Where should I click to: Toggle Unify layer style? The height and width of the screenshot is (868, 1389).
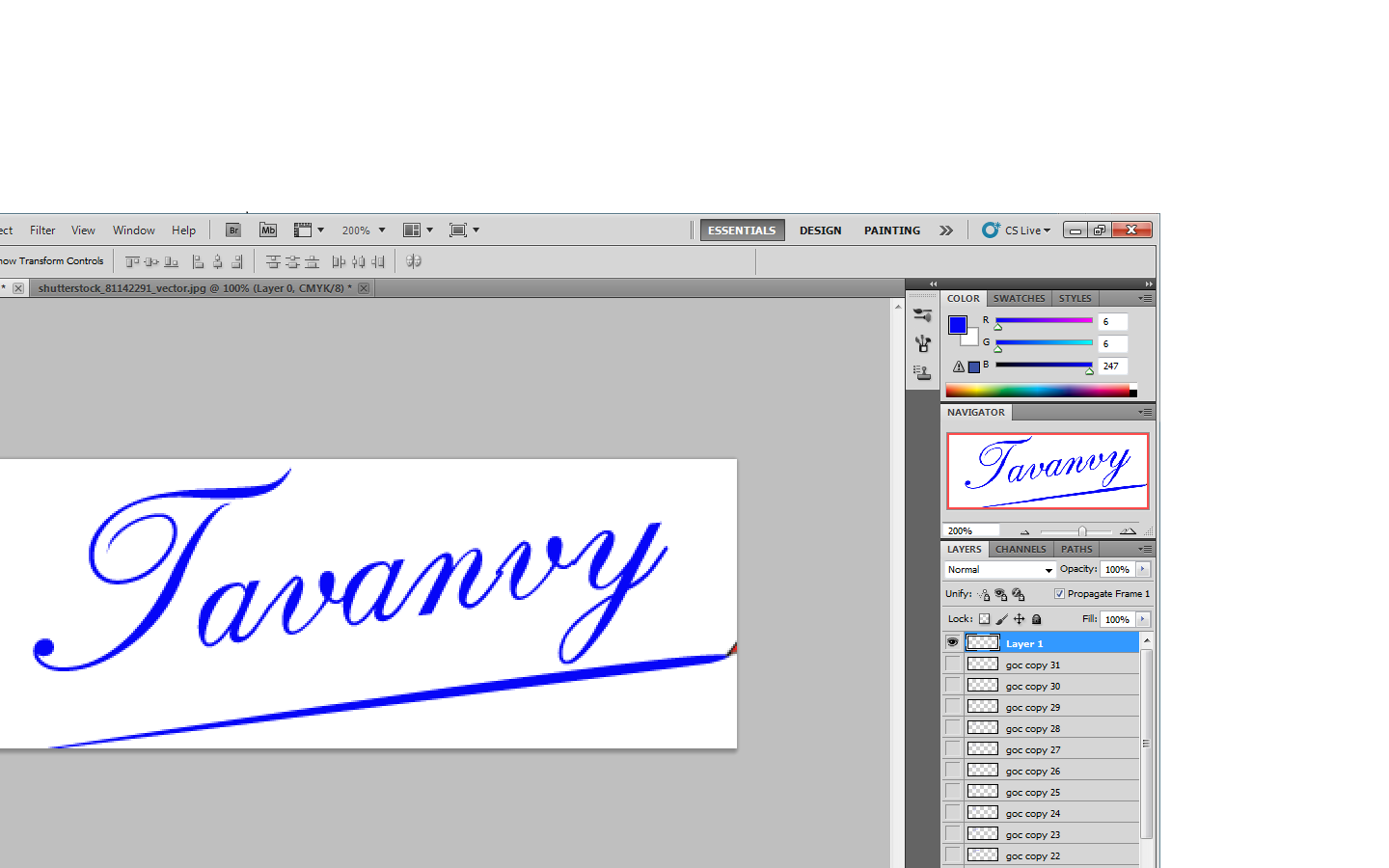pyautogui.click(x=1018, y=595)
